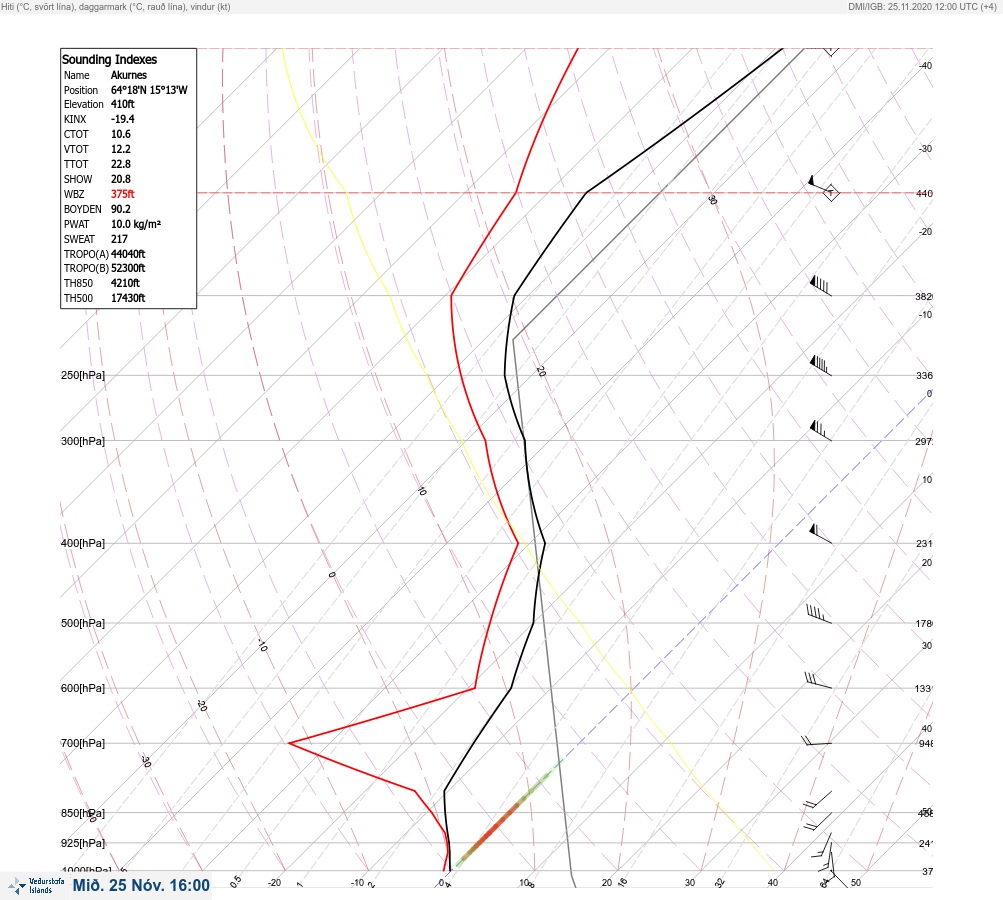Click the VTOT value 12.2
The width and height of the screenshot is (1003, 900).
click(121, 149)
